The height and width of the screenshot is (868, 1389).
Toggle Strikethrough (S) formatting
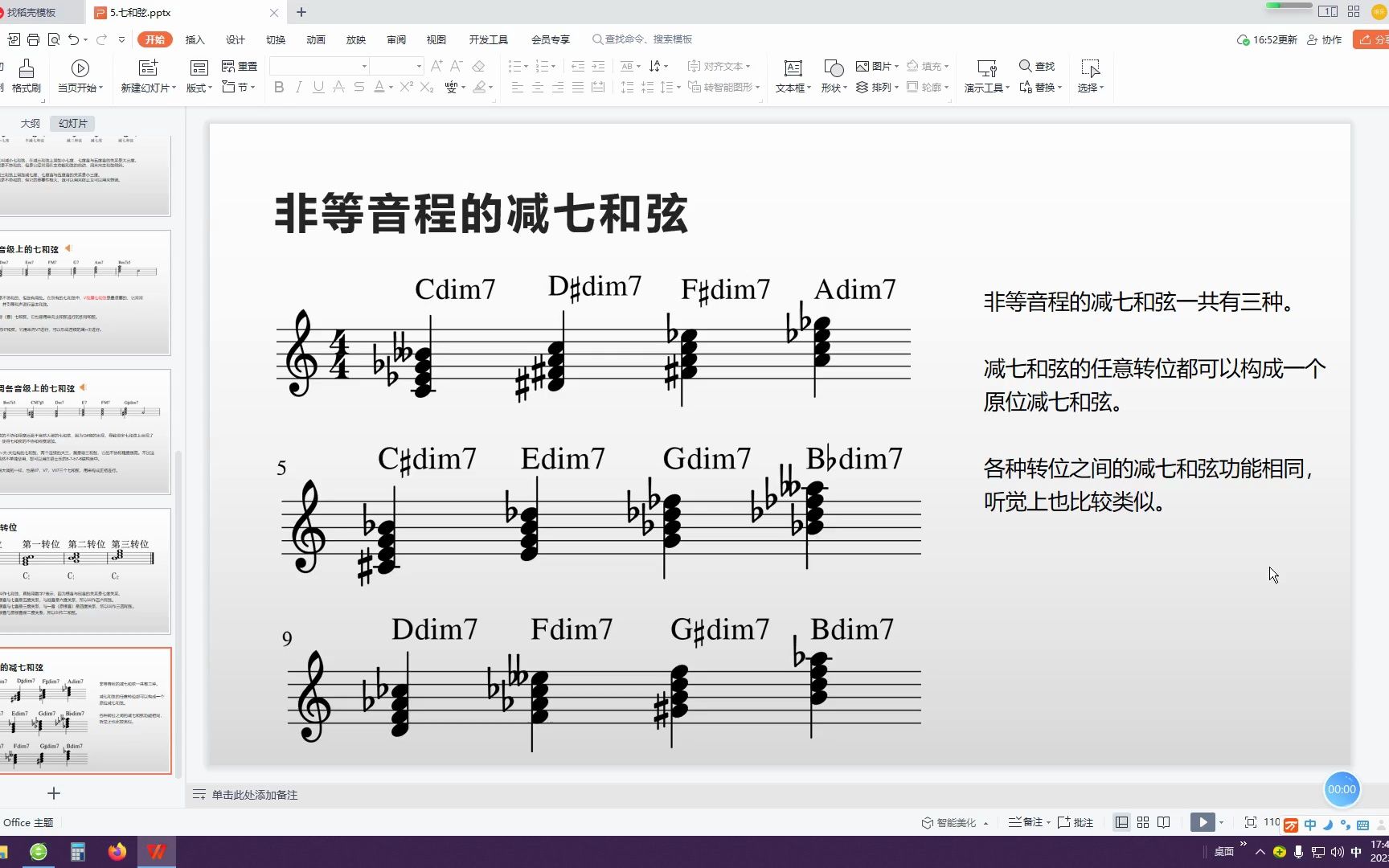(359, 87)
